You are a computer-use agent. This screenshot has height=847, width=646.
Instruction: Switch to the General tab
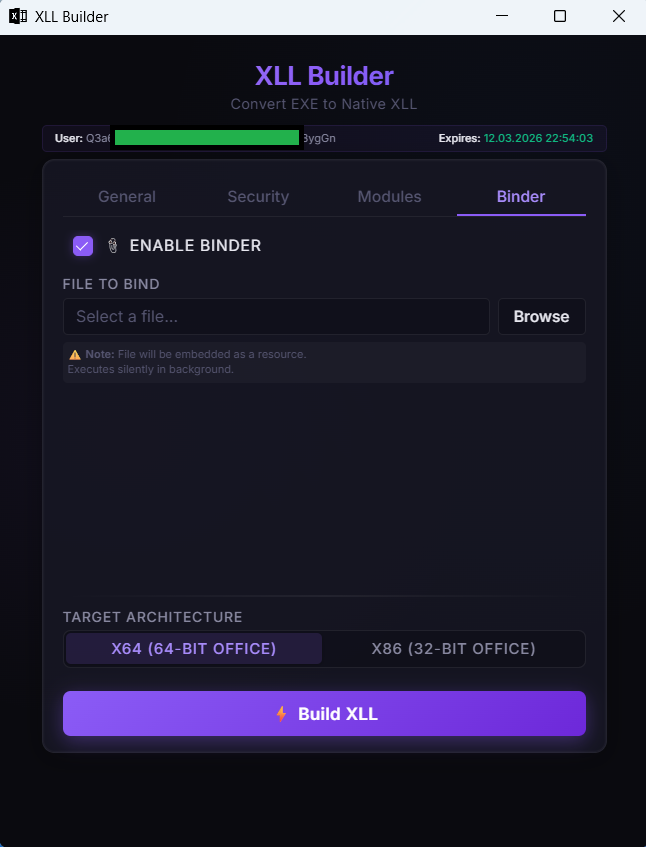(x=127, y=197)
